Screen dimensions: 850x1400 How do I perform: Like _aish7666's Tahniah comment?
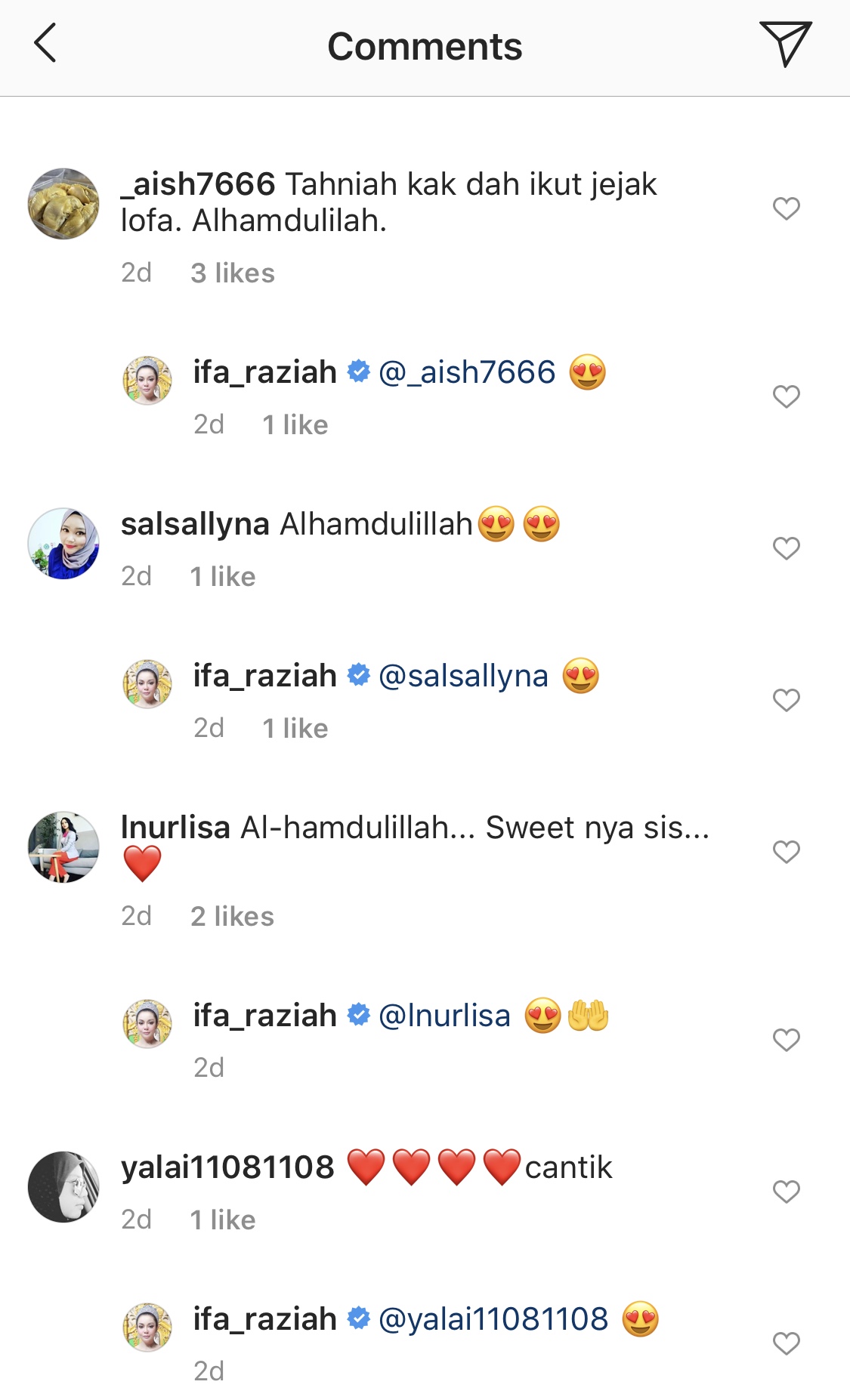786,208
